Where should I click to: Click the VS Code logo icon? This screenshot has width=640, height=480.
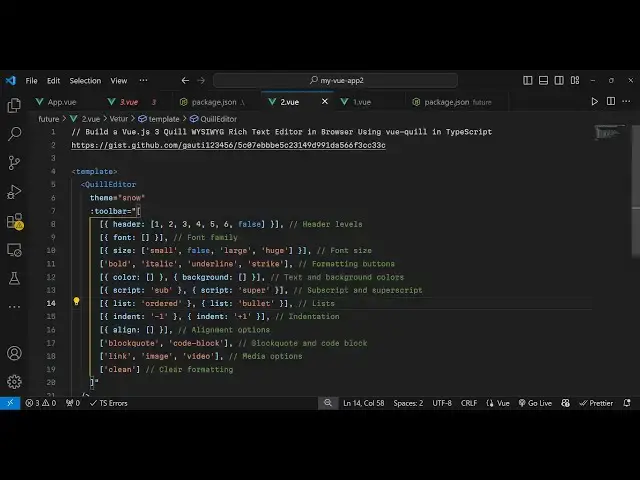[x=11, y=80]
